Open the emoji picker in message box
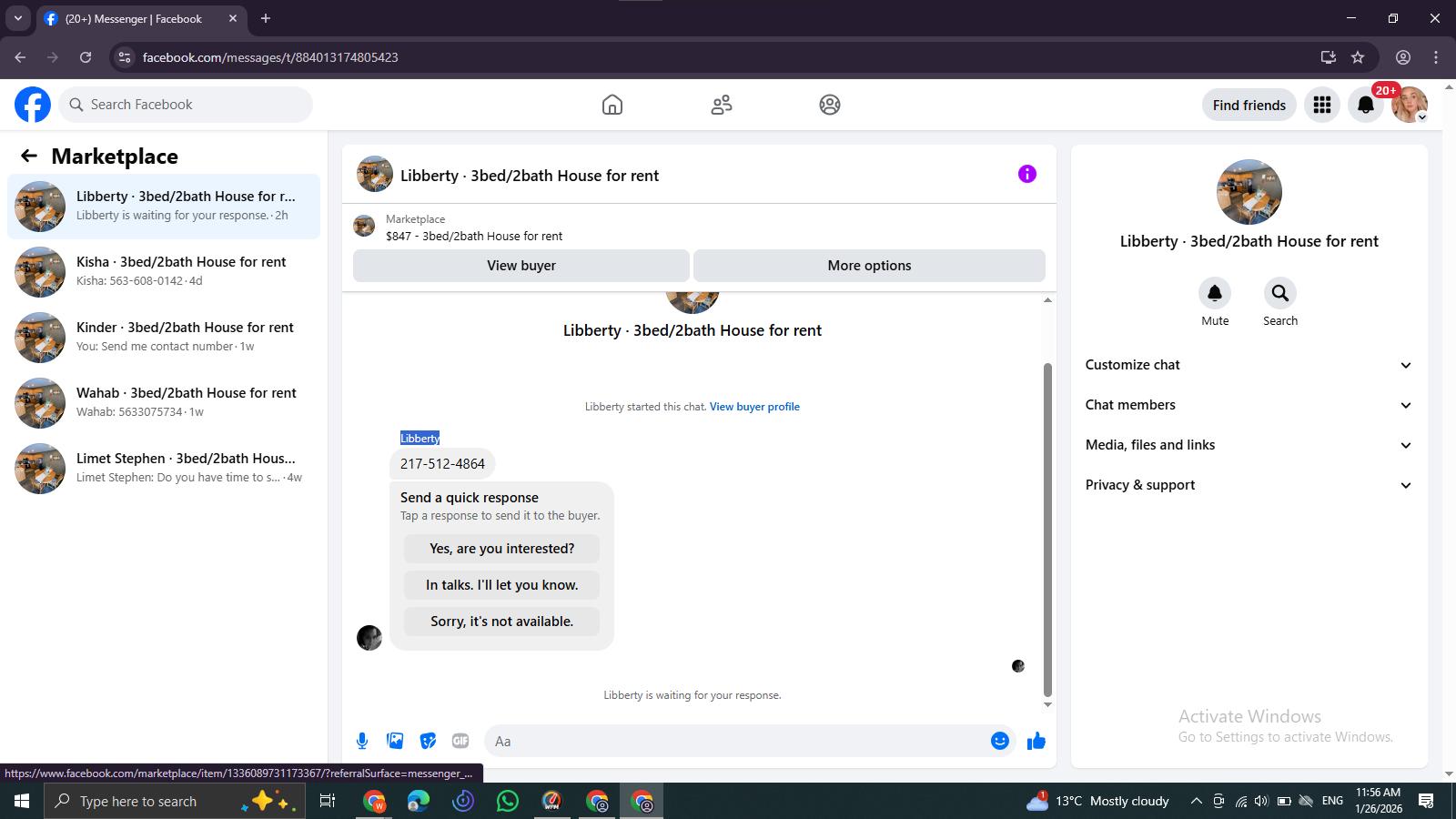 click(1000, 741)
